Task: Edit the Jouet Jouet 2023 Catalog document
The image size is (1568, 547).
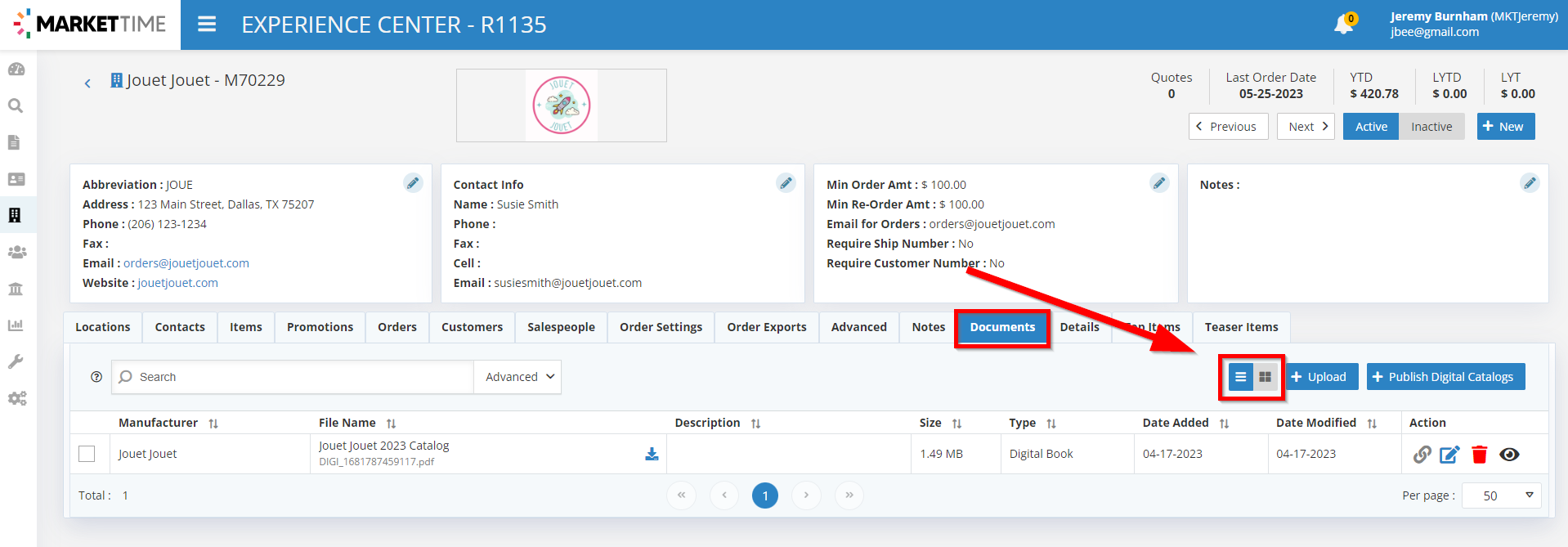Action: tap(1449, 455)
